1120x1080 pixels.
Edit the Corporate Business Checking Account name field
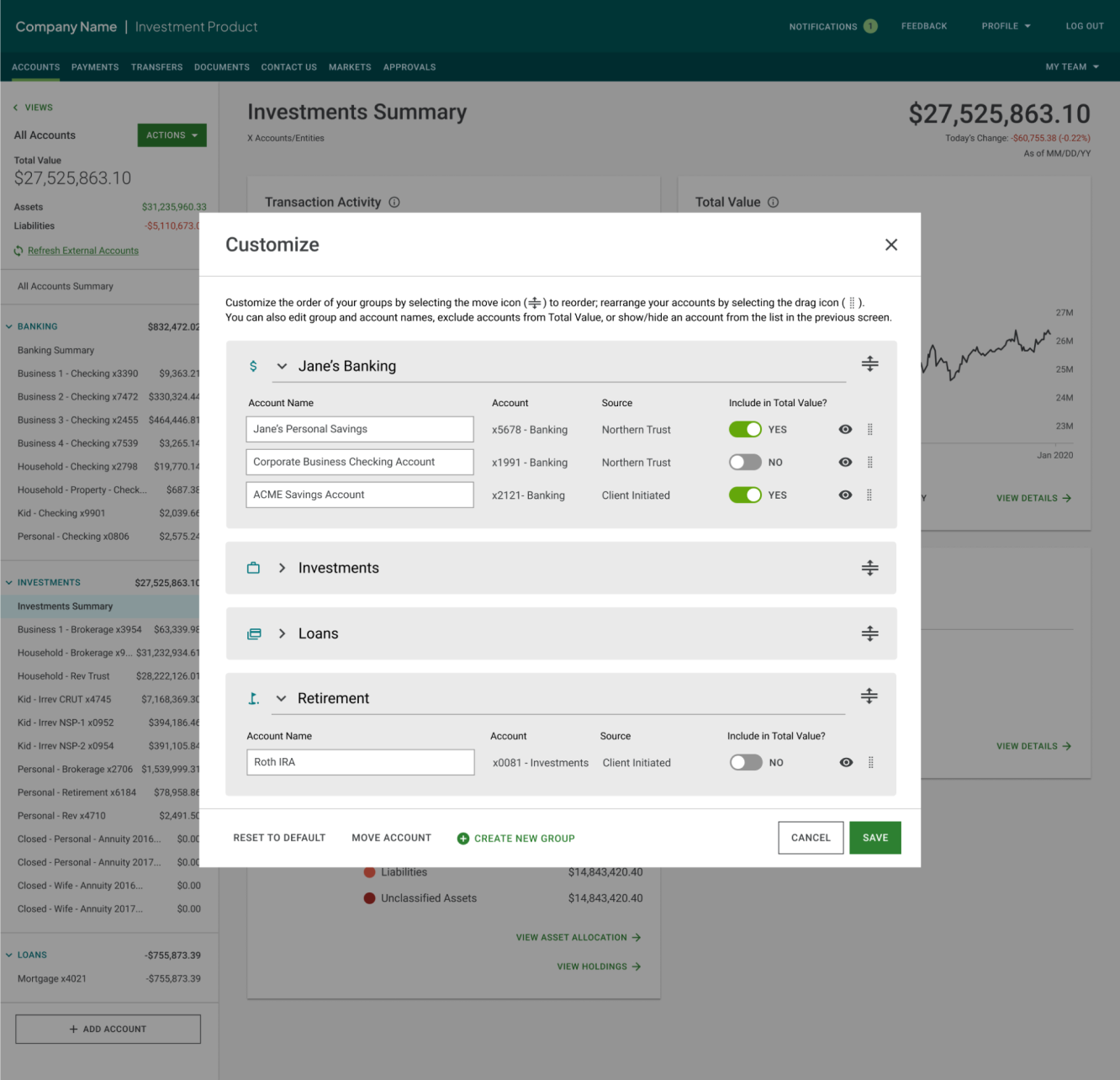[x=360, y=462]
